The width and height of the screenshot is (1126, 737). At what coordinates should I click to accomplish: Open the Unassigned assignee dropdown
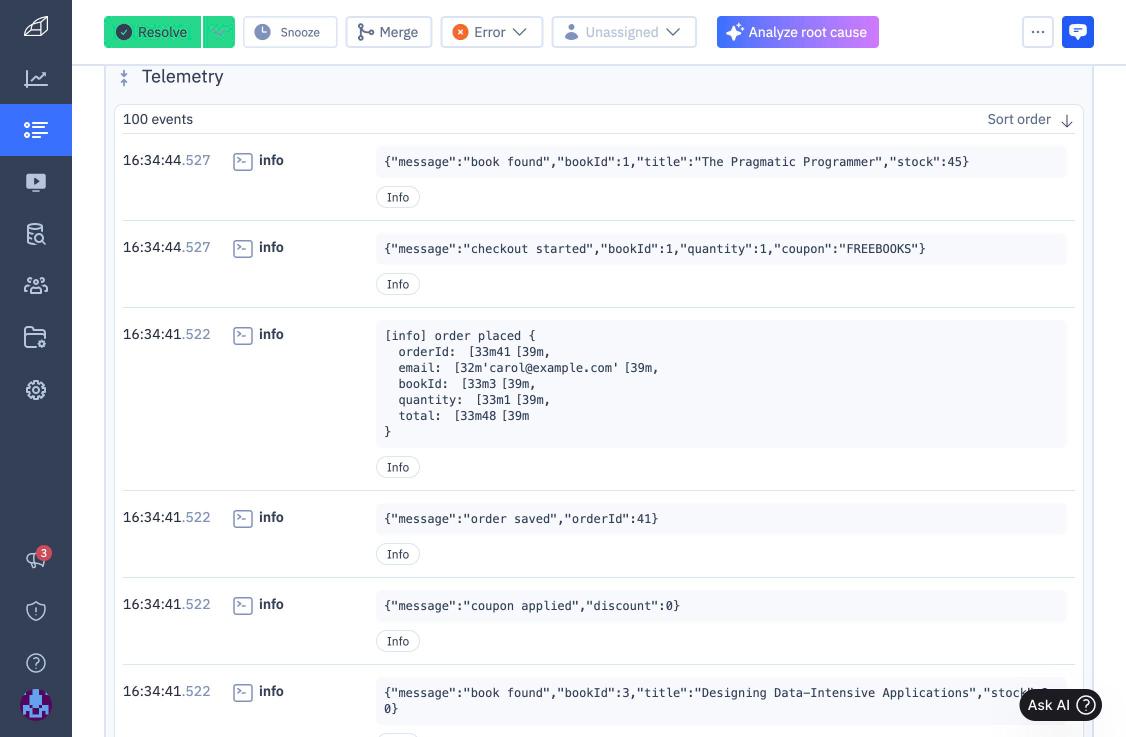(x=624, y=32)
